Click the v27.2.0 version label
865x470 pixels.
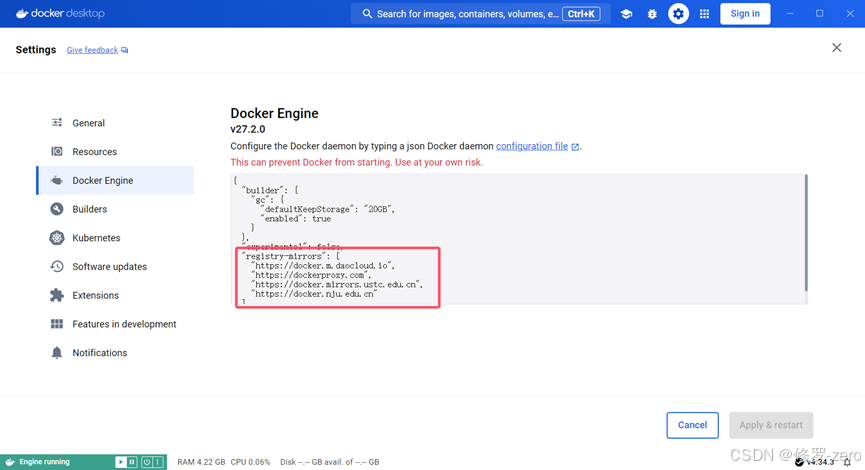pyautogui.click(x=248, y=129)
